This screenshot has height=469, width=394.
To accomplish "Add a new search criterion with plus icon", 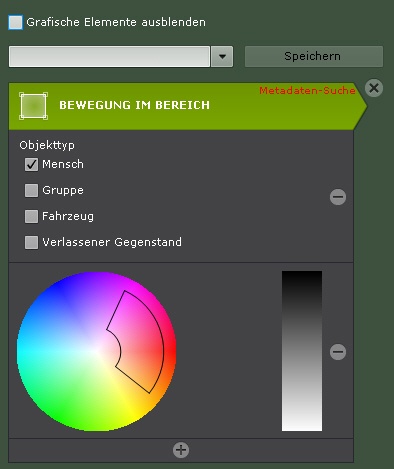I will [x=181, y=450].
